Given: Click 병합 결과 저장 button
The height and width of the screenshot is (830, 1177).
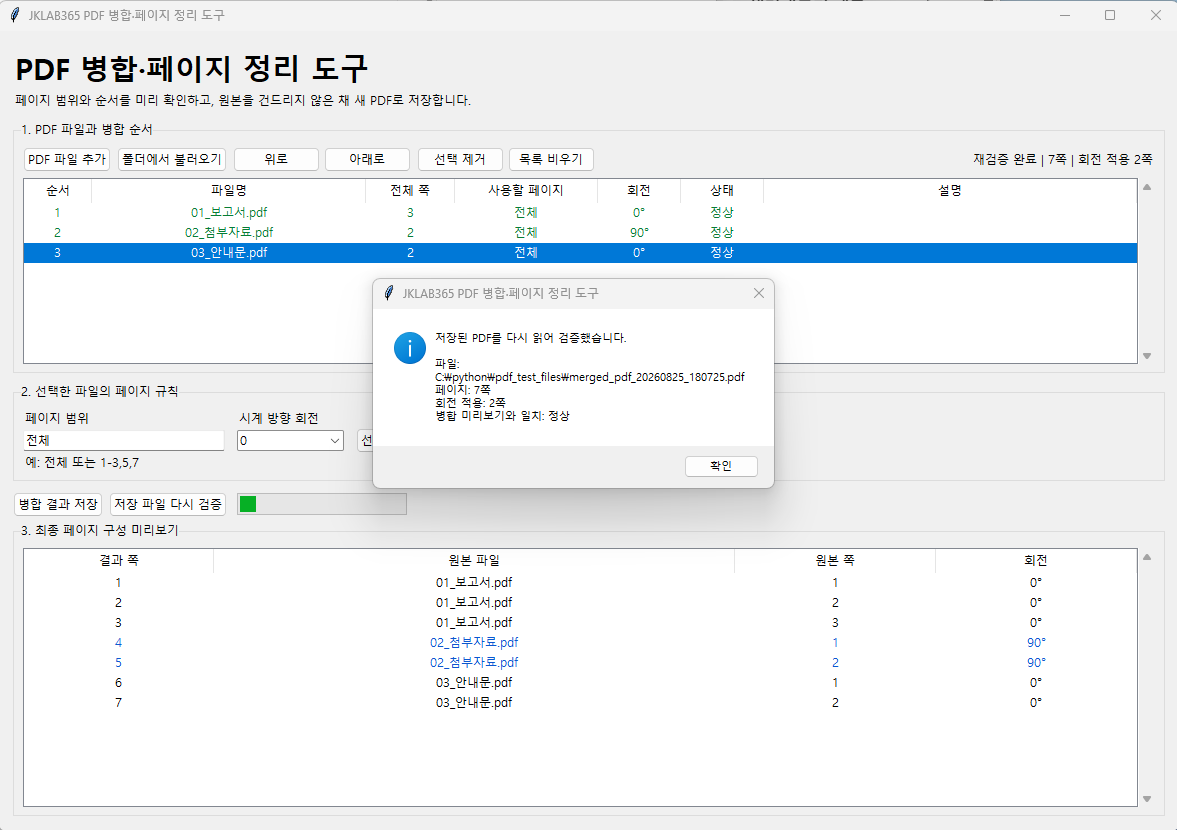Looking at the screenshot, I should click(x=58, y=504).
